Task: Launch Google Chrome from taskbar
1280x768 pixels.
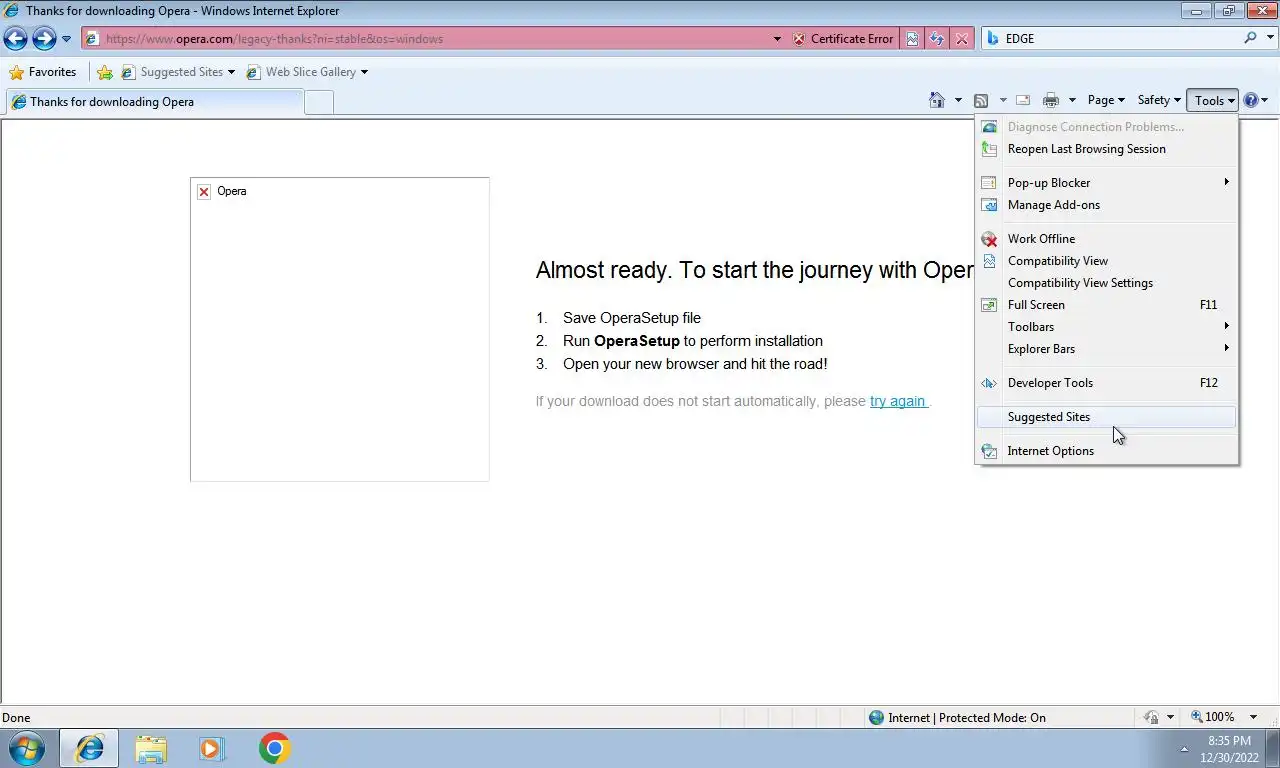Action: tap(274, 748)
